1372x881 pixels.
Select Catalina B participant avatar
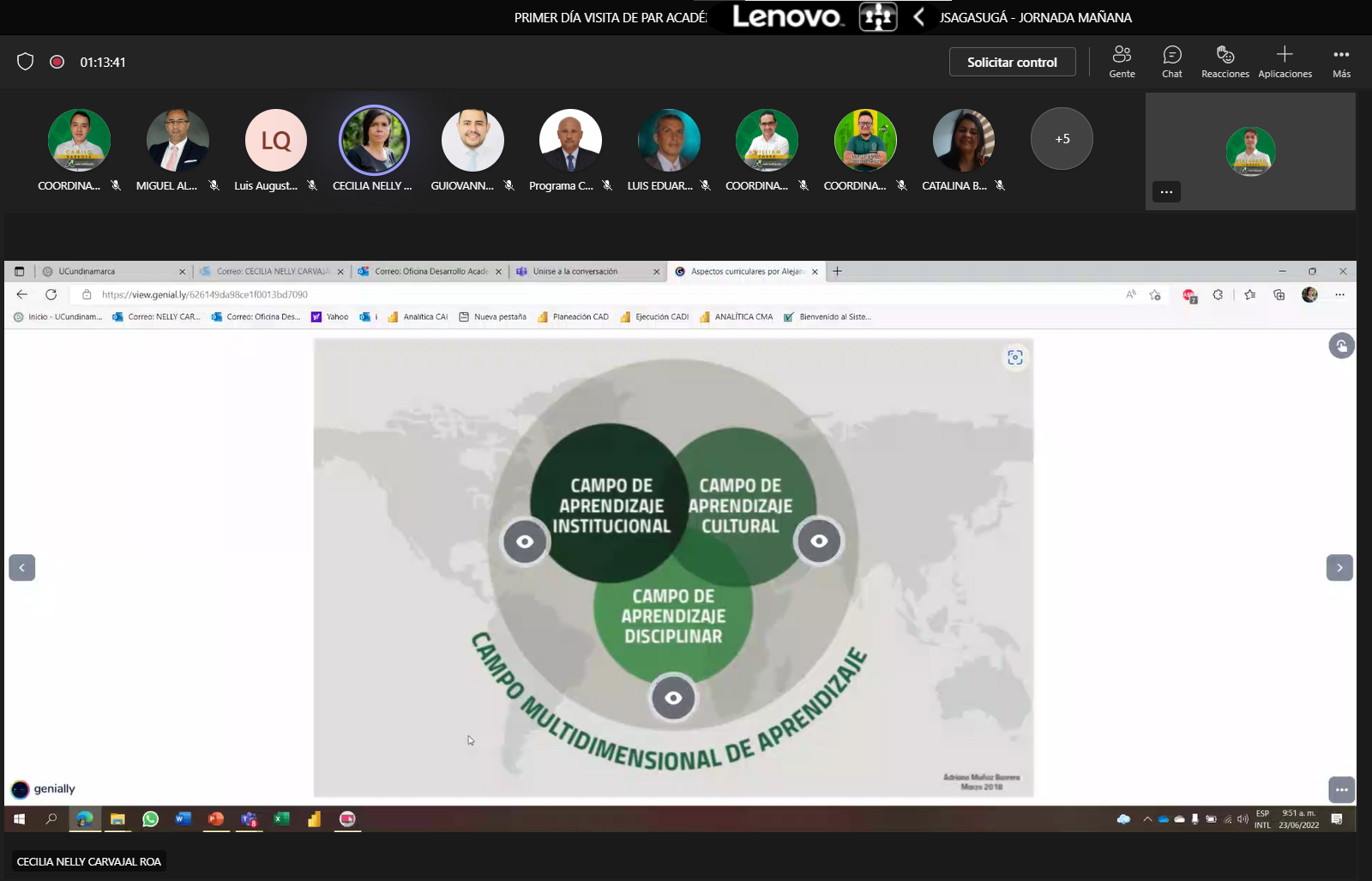(x=964, y=140)
